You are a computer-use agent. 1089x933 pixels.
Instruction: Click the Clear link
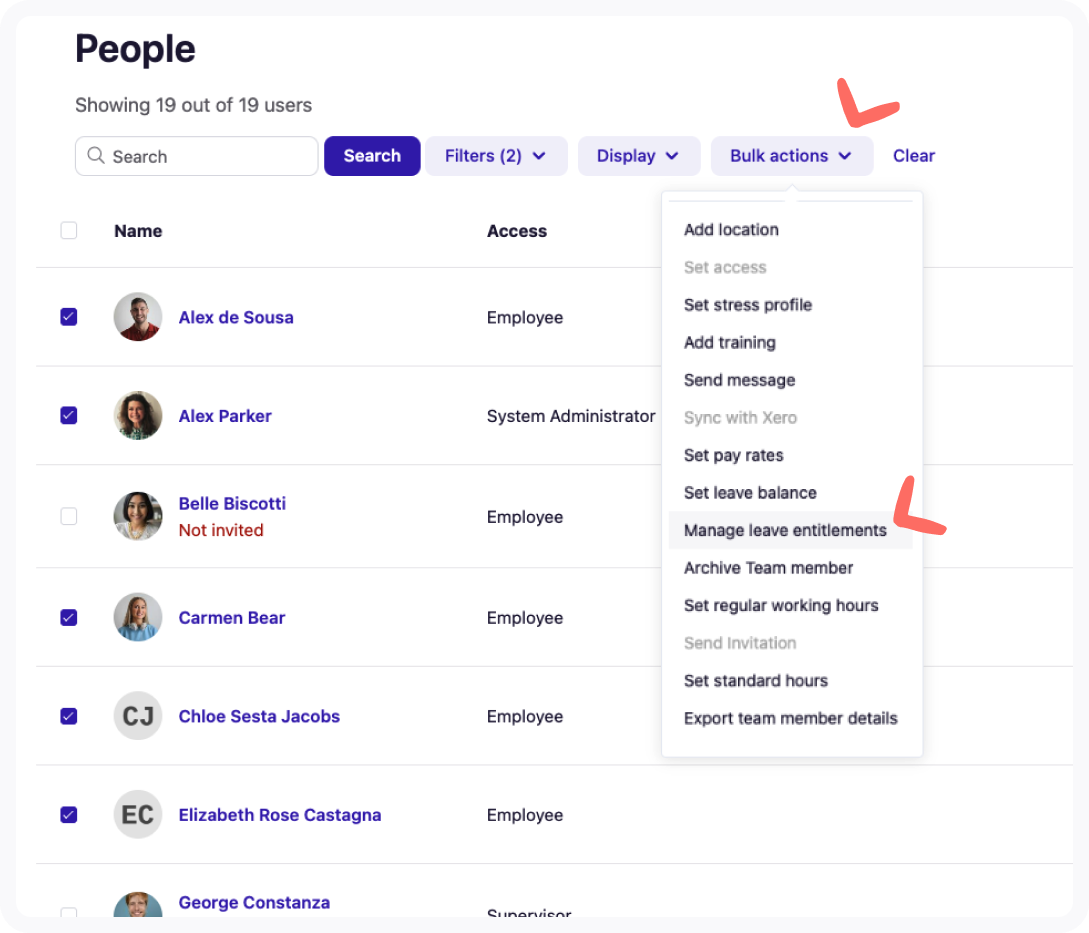coord(913,156)
